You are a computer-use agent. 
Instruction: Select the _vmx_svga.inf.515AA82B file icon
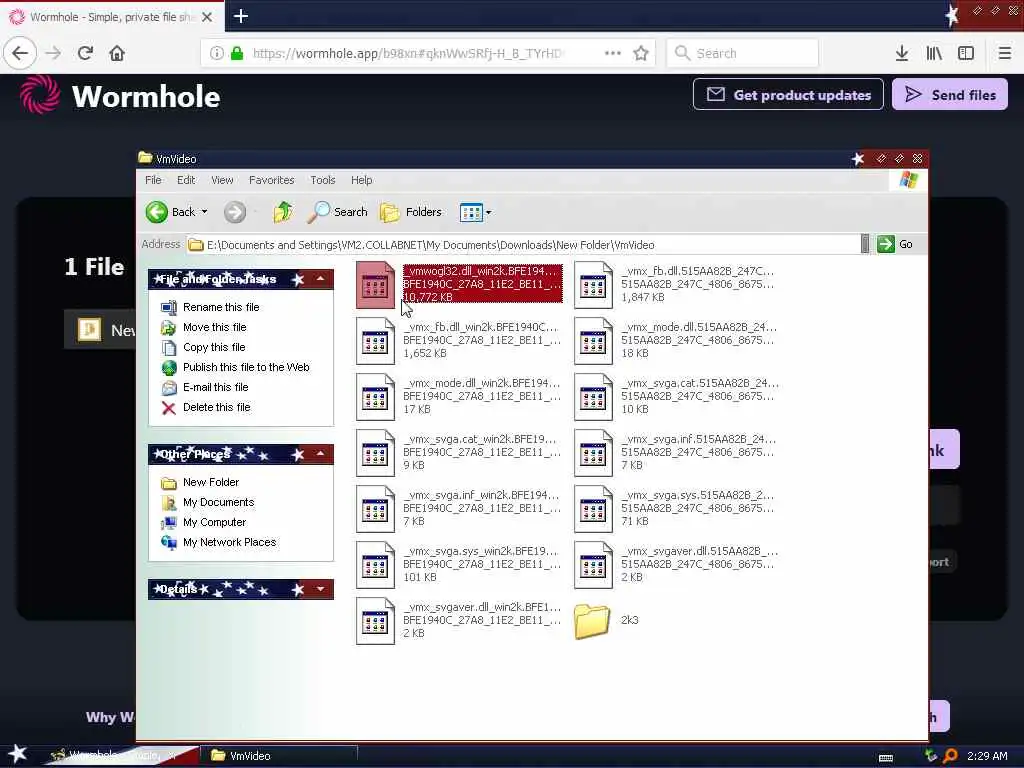(593, 453)
